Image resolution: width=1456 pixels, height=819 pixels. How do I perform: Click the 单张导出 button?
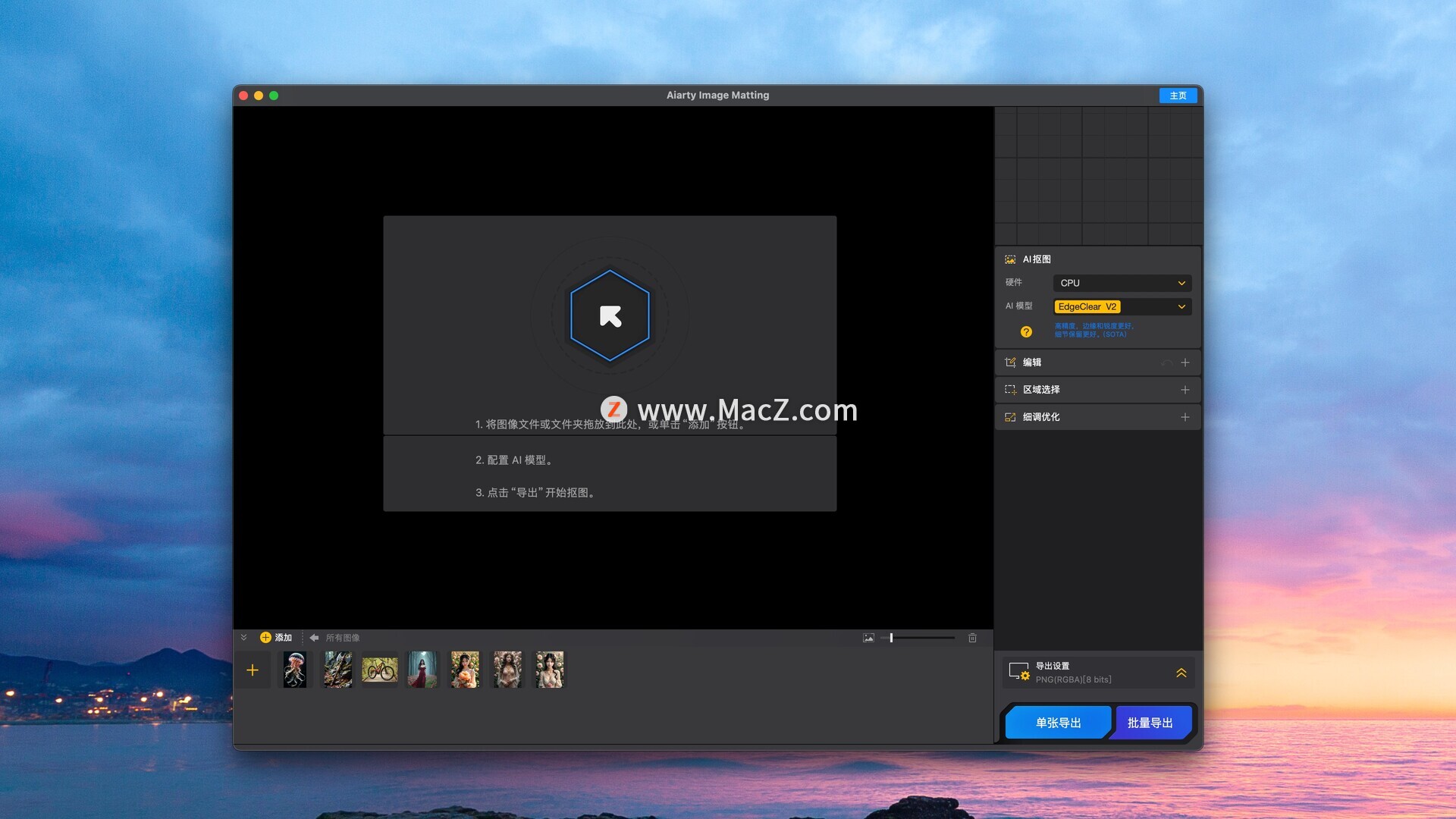coord(1058,723)
